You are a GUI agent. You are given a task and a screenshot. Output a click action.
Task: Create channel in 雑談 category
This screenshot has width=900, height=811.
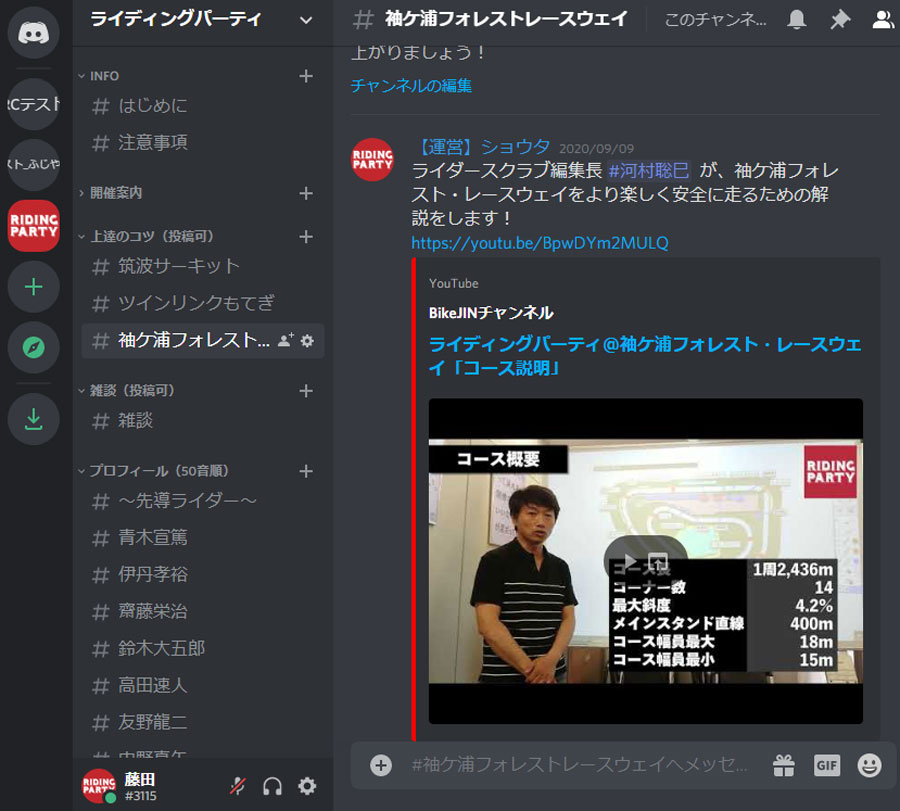click(306, 391)
